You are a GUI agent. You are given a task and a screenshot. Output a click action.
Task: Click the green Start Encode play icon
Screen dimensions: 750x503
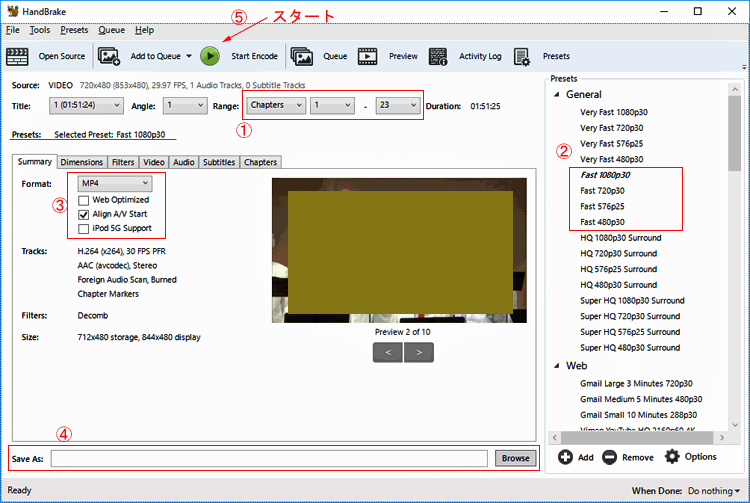[x=210, y=56]
